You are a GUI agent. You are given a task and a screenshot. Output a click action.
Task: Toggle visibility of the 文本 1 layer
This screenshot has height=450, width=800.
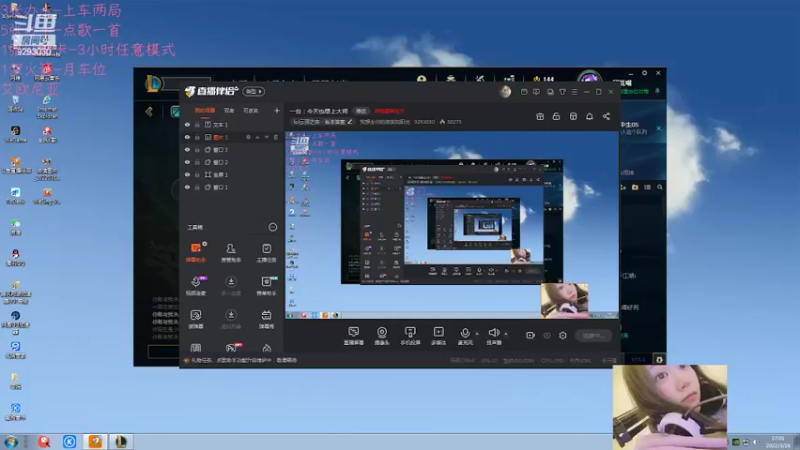coord(187,125)
